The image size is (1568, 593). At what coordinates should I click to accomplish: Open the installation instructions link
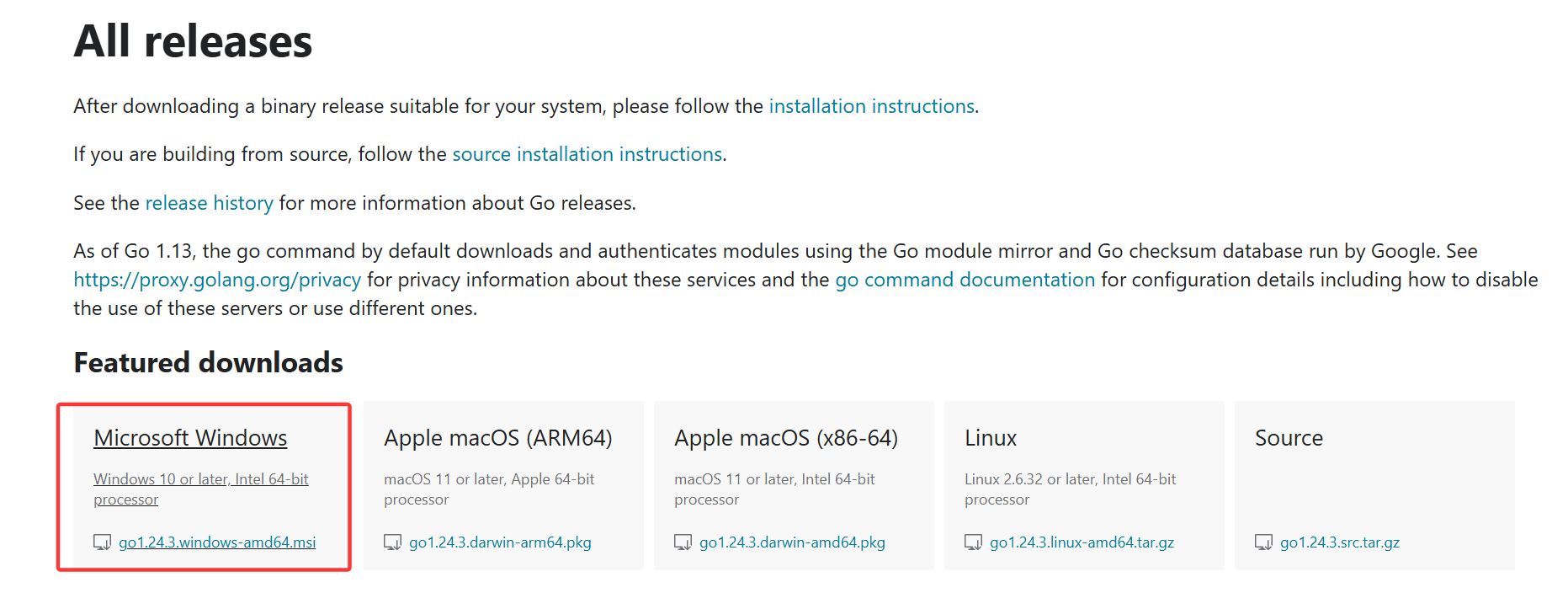point(872,106)
